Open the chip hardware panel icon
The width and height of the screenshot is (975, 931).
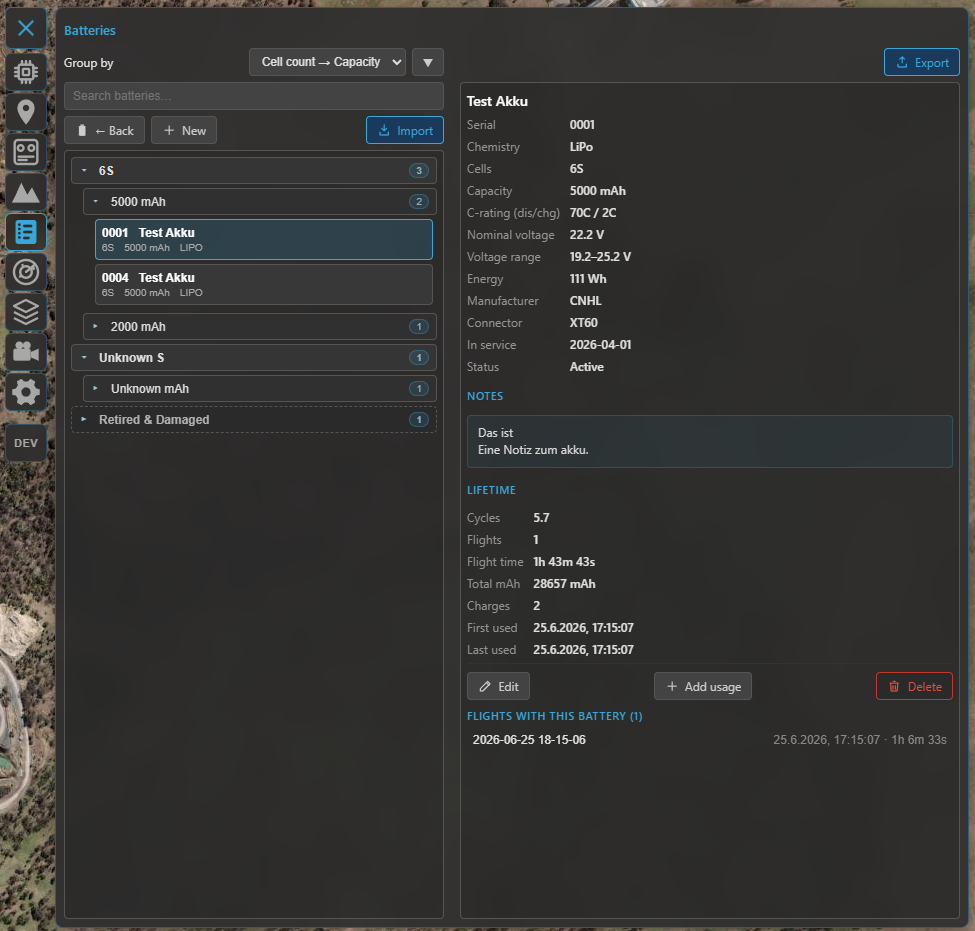[x=25, y=72]
